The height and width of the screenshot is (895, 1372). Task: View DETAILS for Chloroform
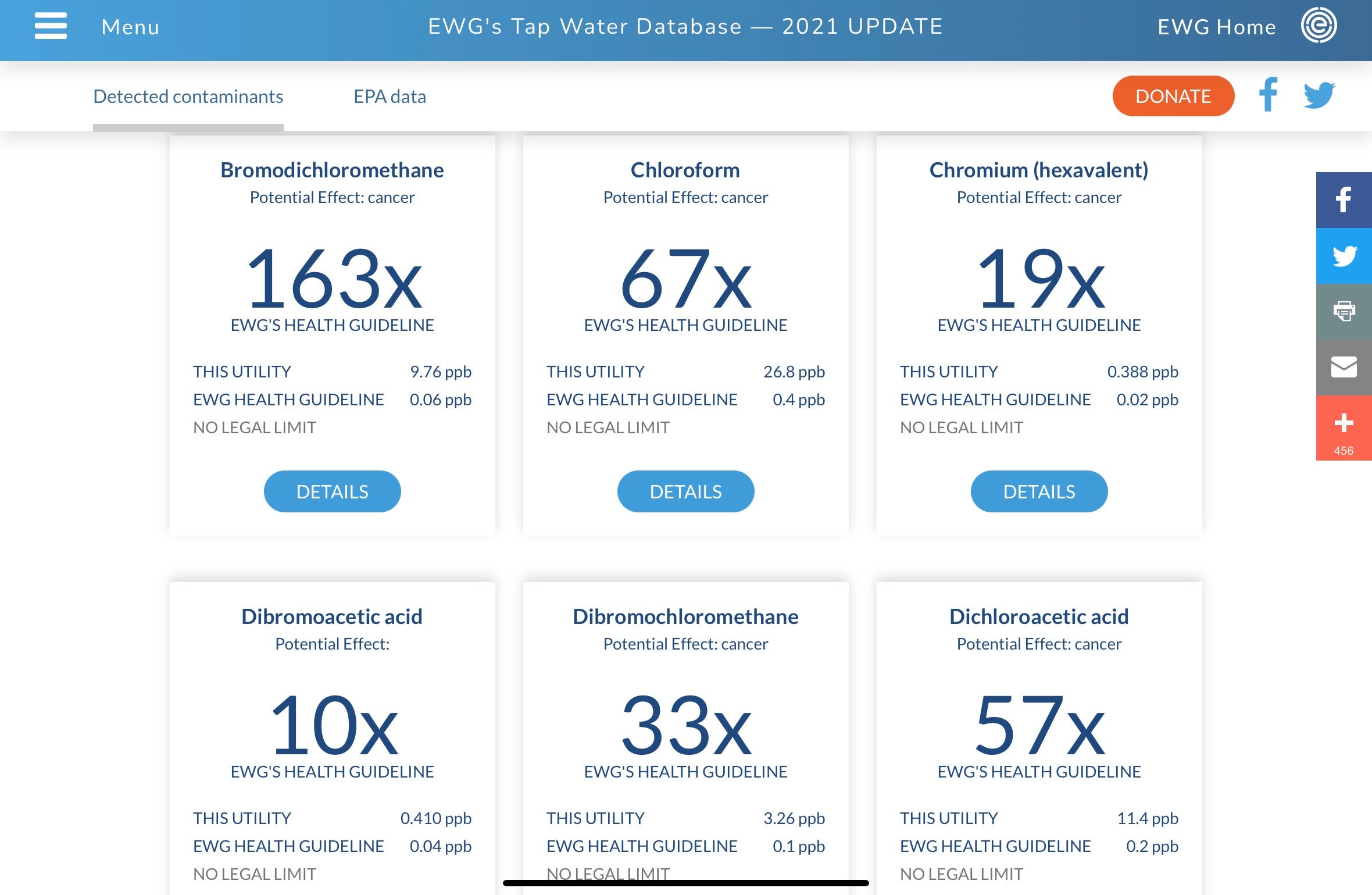coord(685,491)
